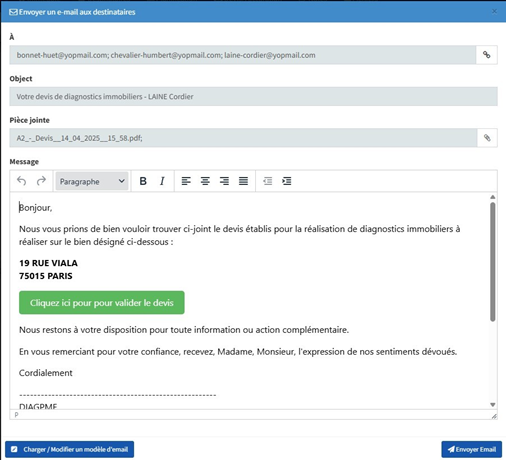Click the Envoyer Email button
The image size is (506, 460).
click(472, 449)
